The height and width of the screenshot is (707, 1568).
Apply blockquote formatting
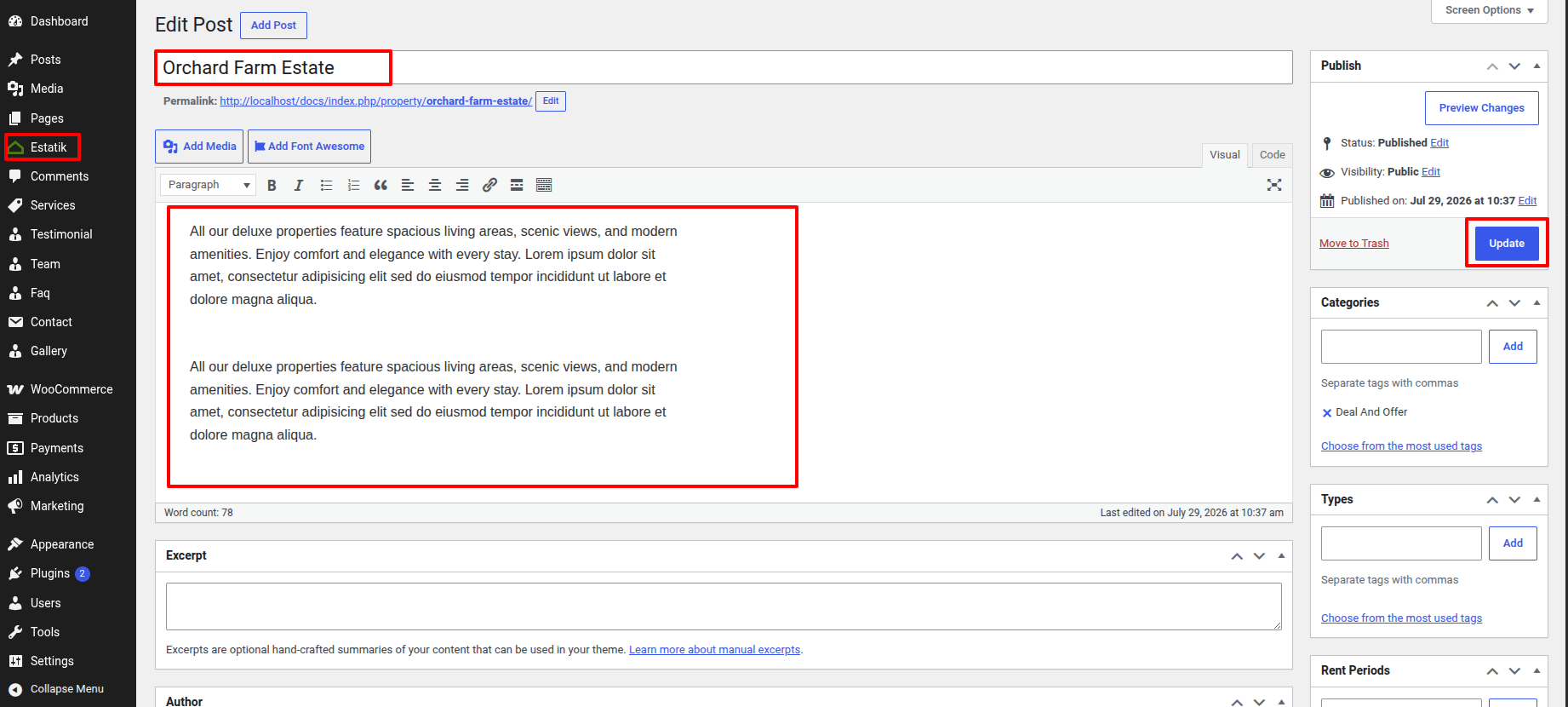point(381,185)
